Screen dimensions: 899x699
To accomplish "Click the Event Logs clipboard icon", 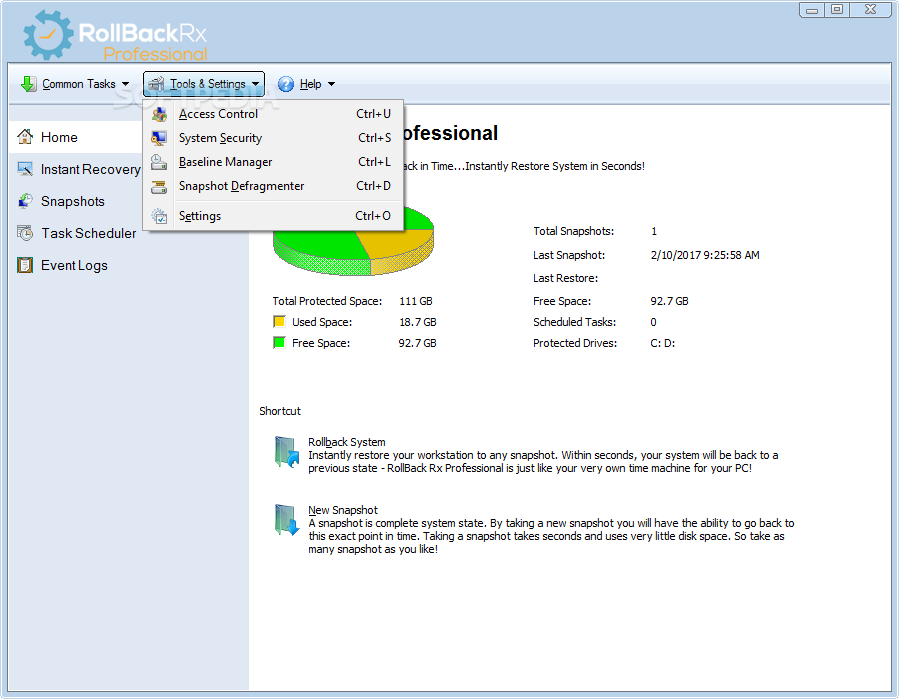I will click(25, 265).
